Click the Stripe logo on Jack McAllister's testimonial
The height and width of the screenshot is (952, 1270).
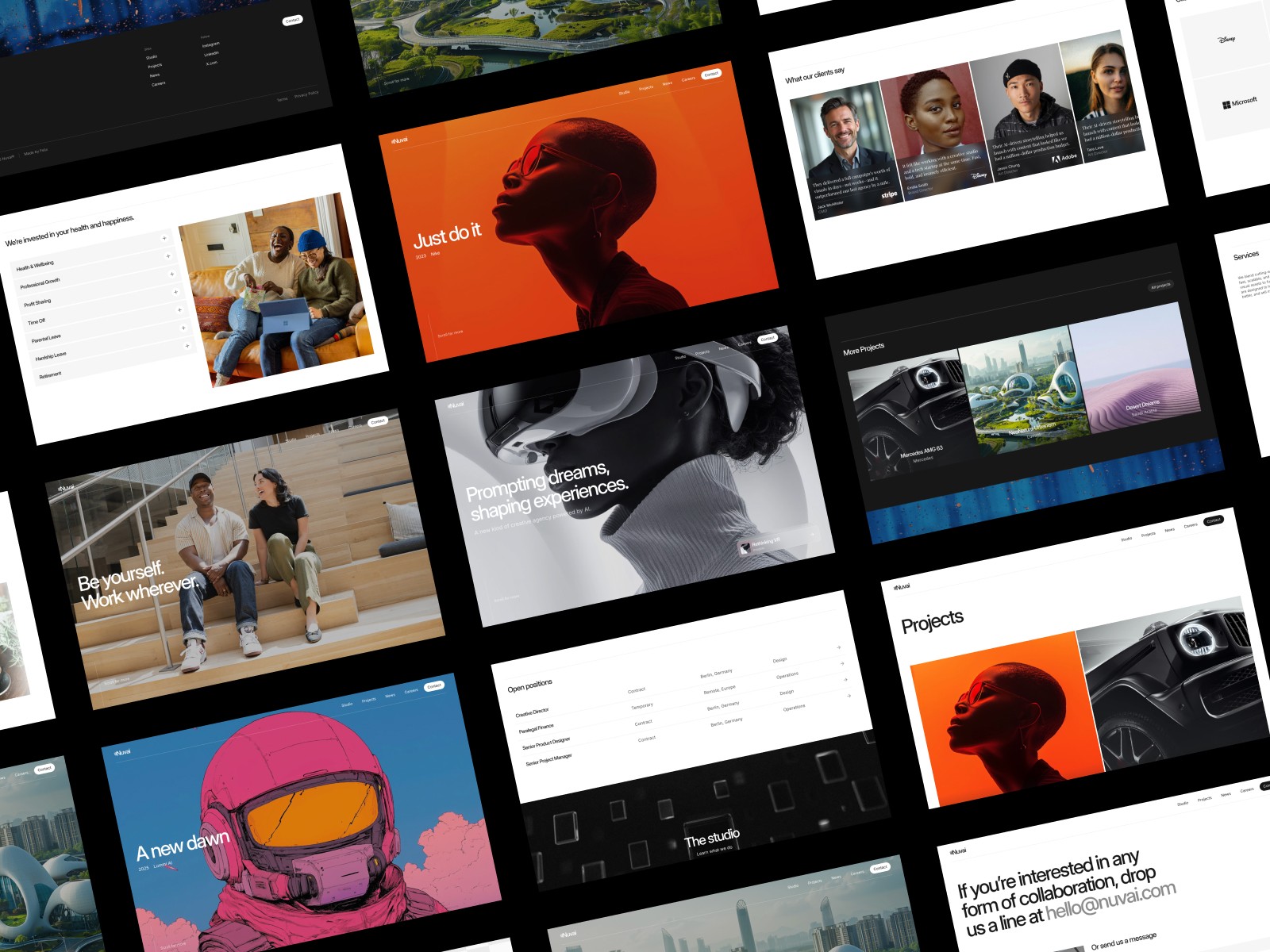[889, 194]
